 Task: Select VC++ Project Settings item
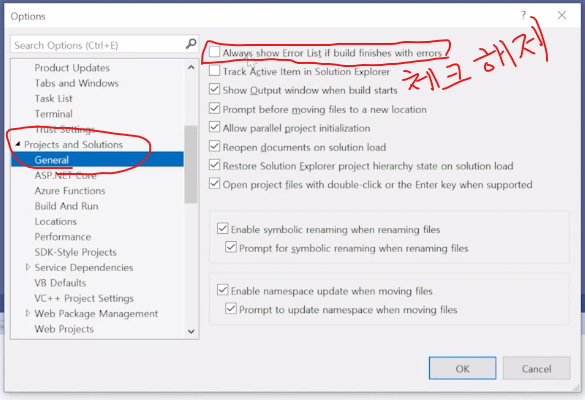tap(84, 298)
